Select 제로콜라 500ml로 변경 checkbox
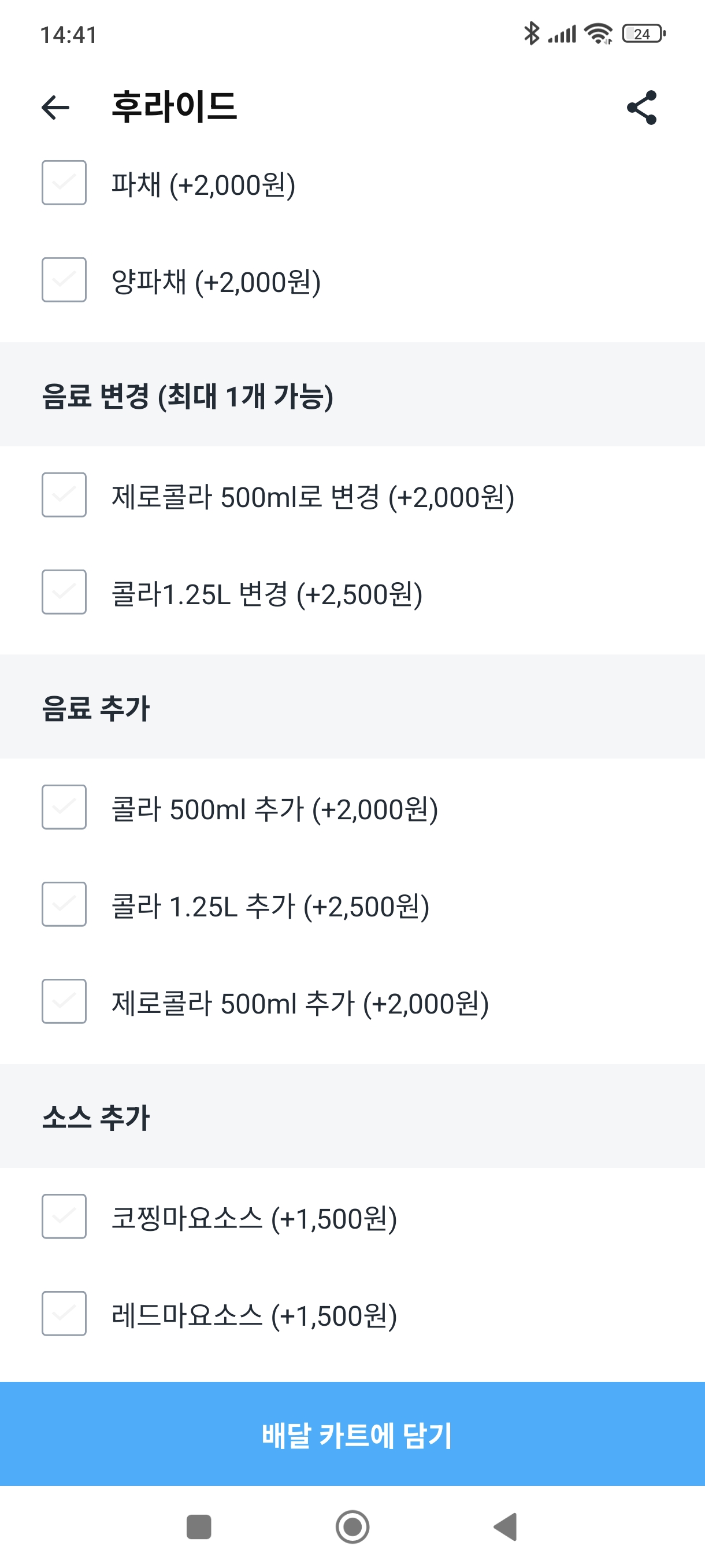705x1568 pixels. point(64,495)
